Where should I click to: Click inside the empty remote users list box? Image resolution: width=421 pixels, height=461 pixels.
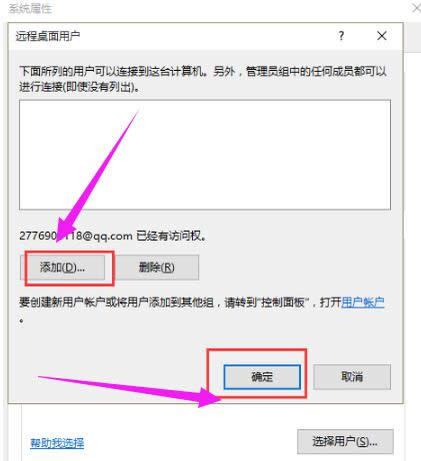click(x=205, y=155)
